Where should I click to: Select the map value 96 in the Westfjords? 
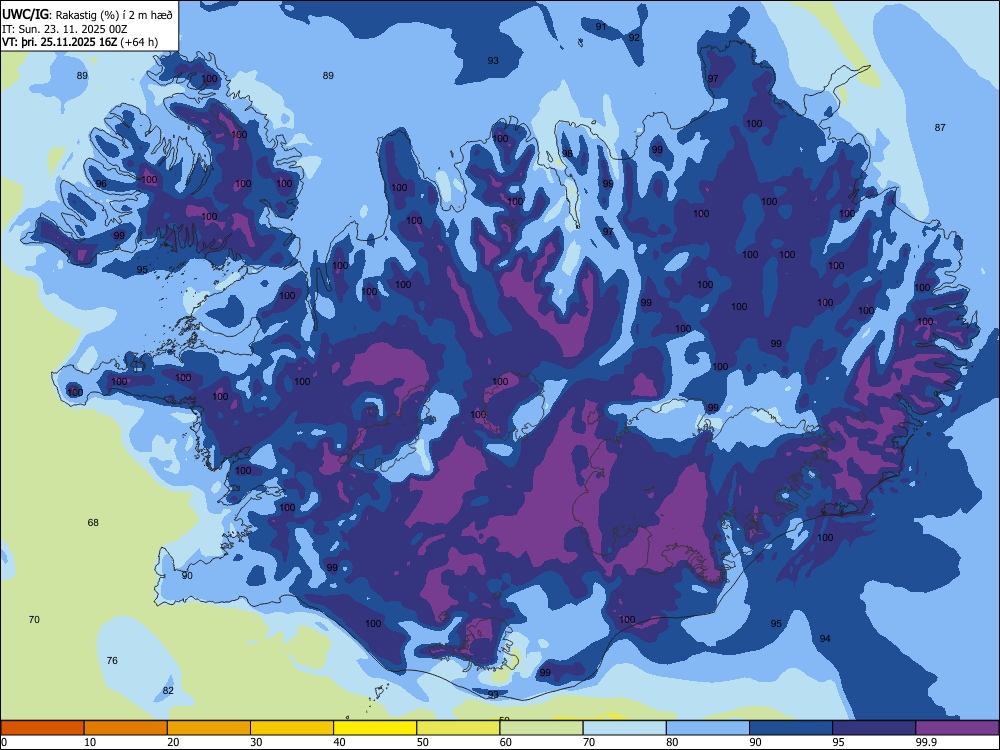point(101,184)
